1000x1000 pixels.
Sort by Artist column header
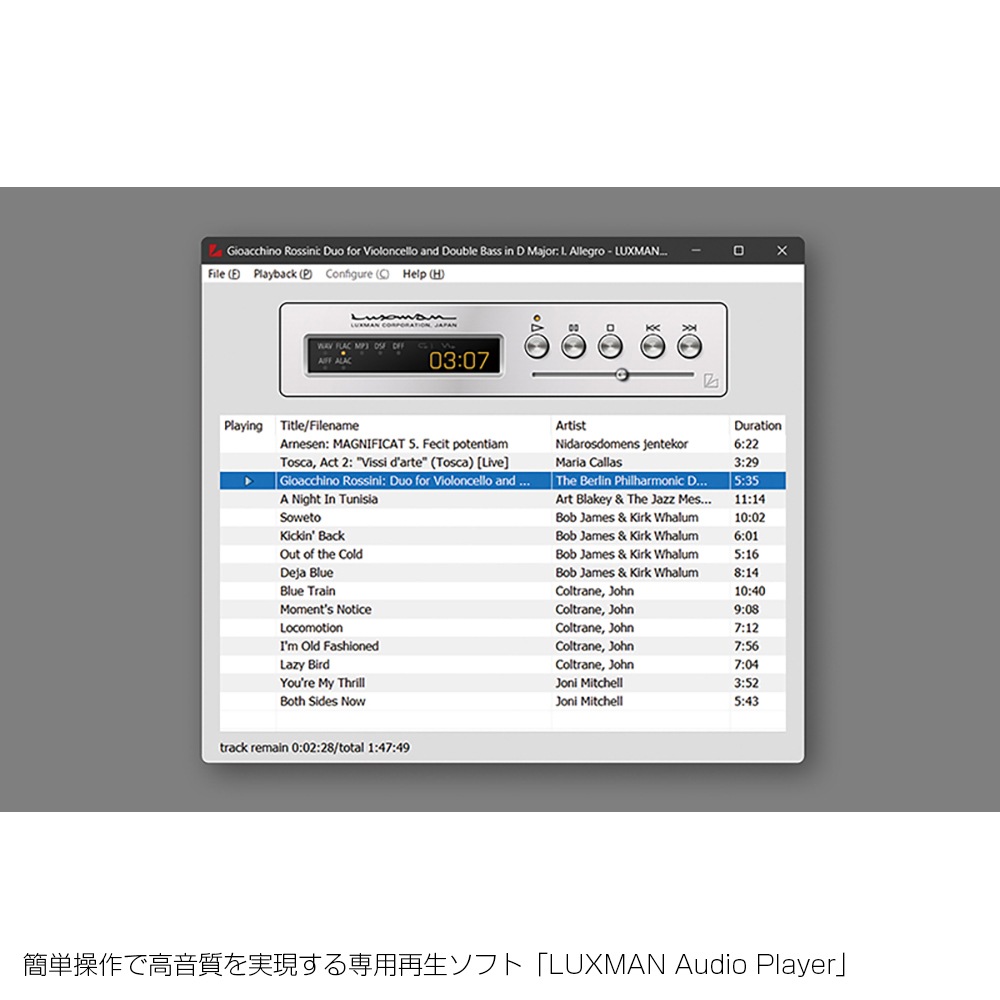(640, 425)
